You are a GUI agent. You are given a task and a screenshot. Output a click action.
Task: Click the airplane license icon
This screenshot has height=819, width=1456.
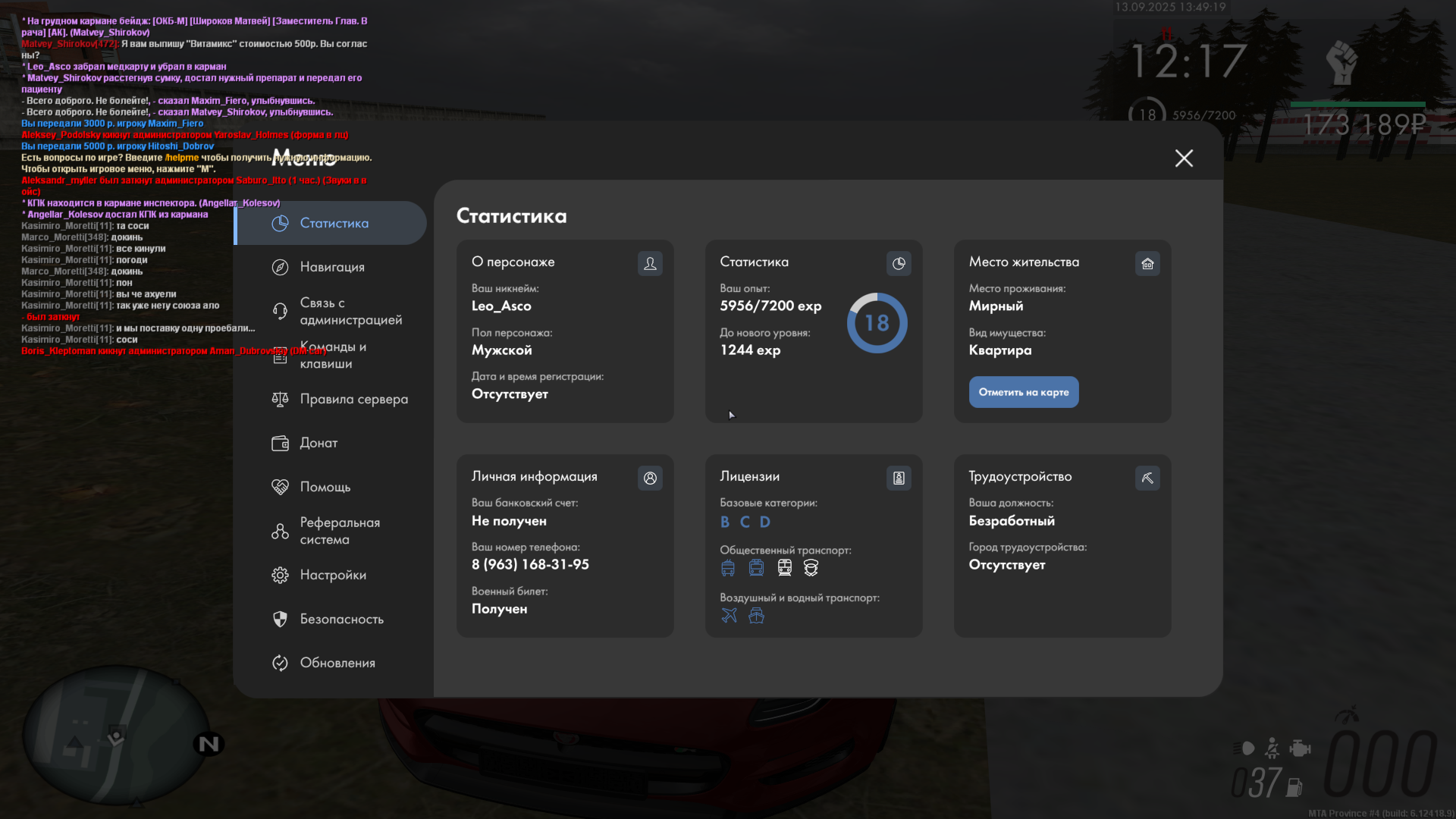click(729, 615)
